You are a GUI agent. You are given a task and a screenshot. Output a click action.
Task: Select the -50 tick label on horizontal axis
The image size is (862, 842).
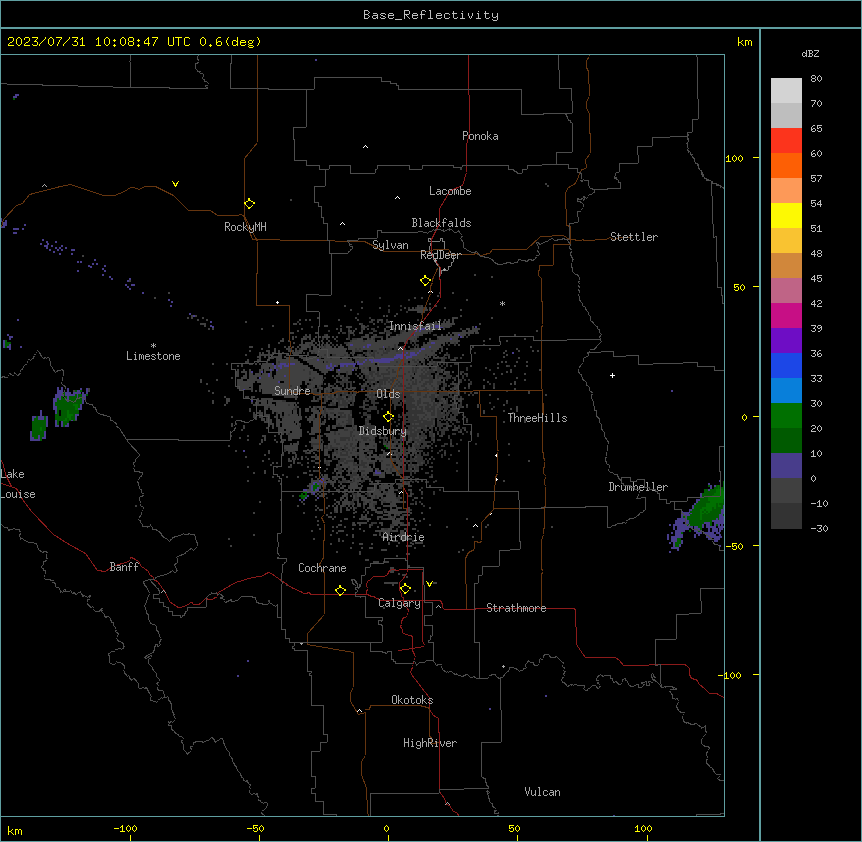coord(255,828)
